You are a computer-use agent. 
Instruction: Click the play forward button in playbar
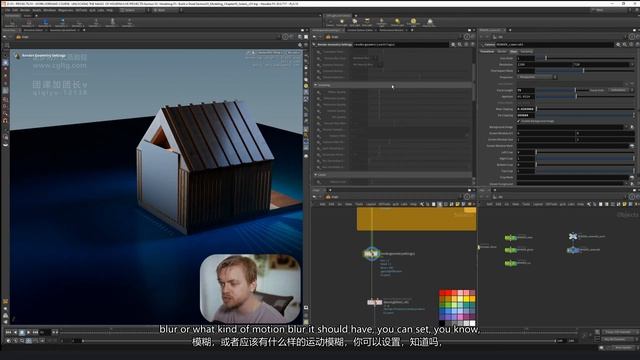pyautogui.click(x=29, y=332)
